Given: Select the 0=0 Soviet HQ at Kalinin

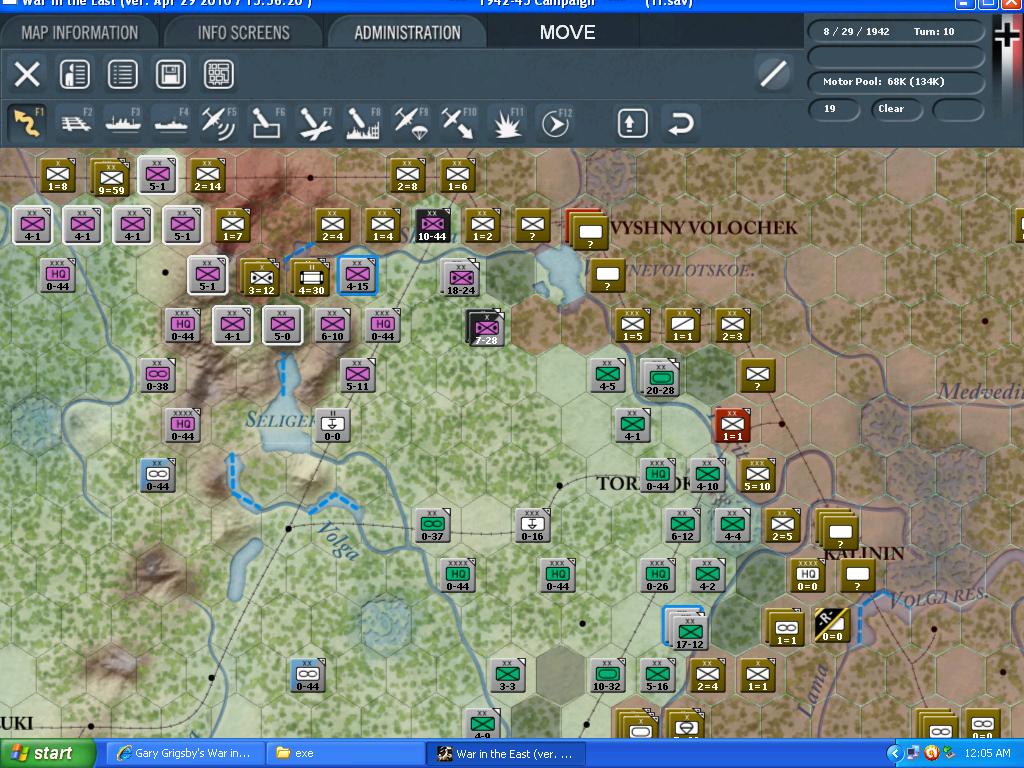Looking at the screenshot, I should coord(807,575).
